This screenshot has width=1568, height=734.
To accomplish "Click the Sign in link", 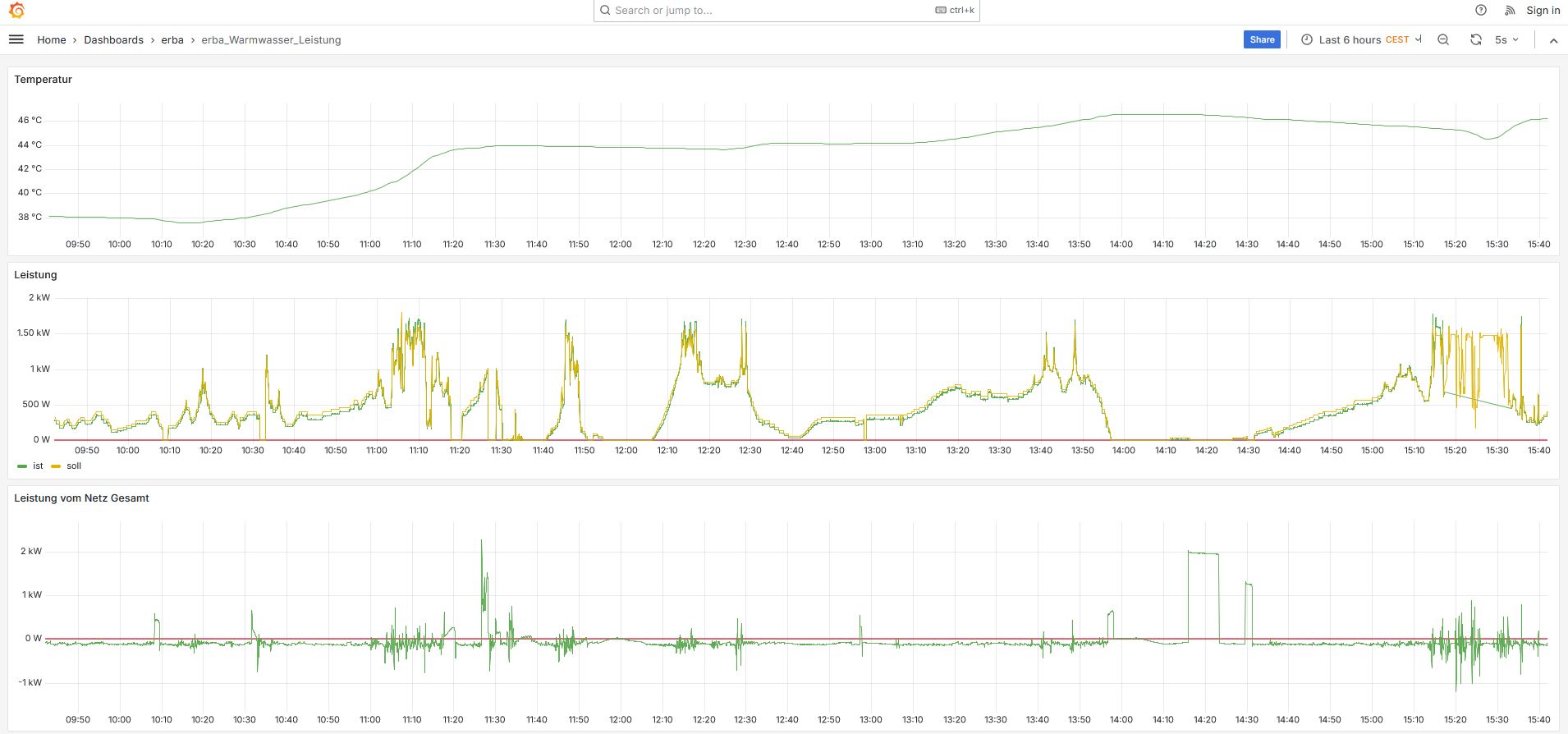I will pos(1543,11).
